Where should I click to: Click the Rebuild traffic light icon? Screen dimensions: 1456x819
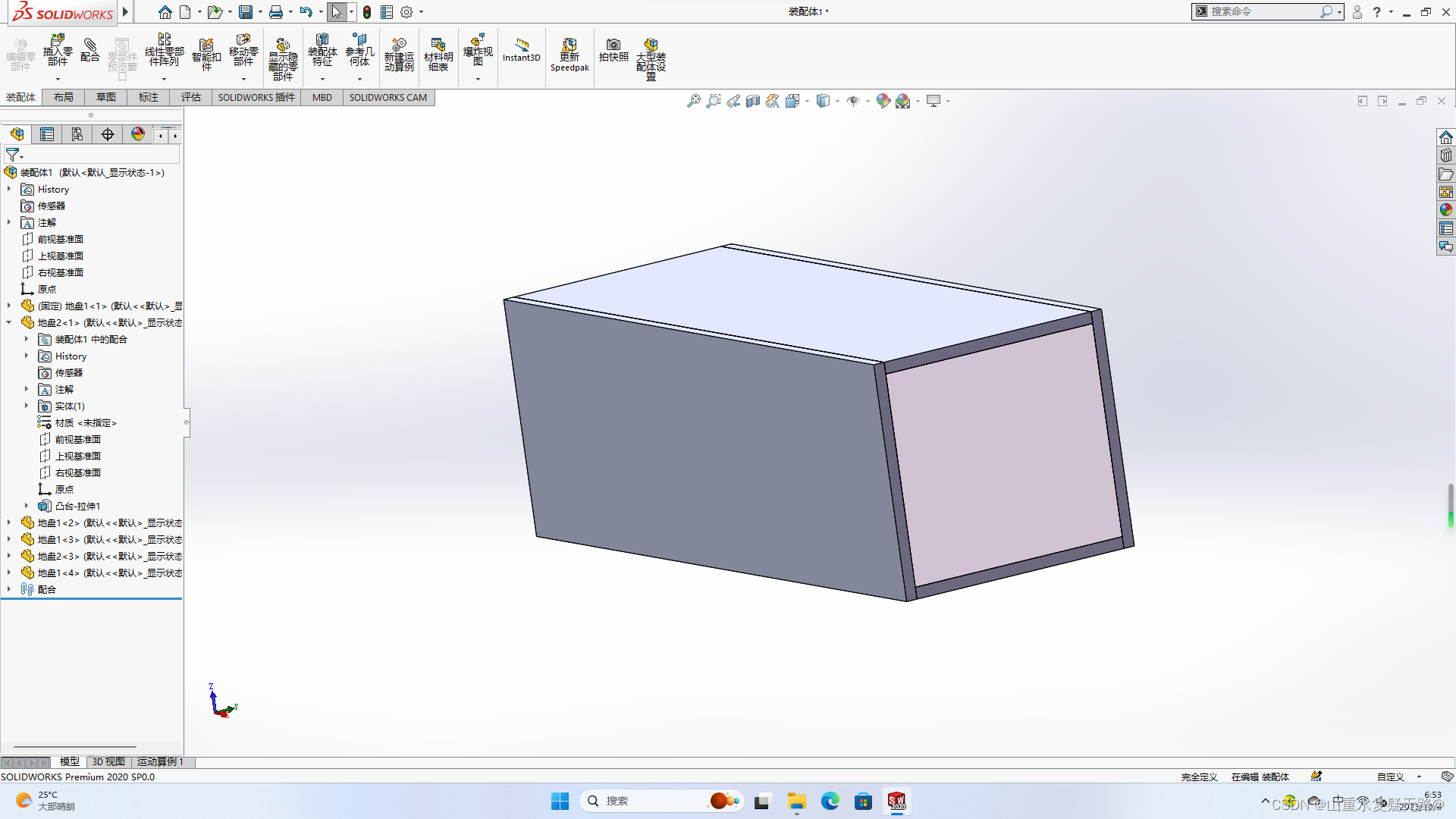(x=367, y=12)
